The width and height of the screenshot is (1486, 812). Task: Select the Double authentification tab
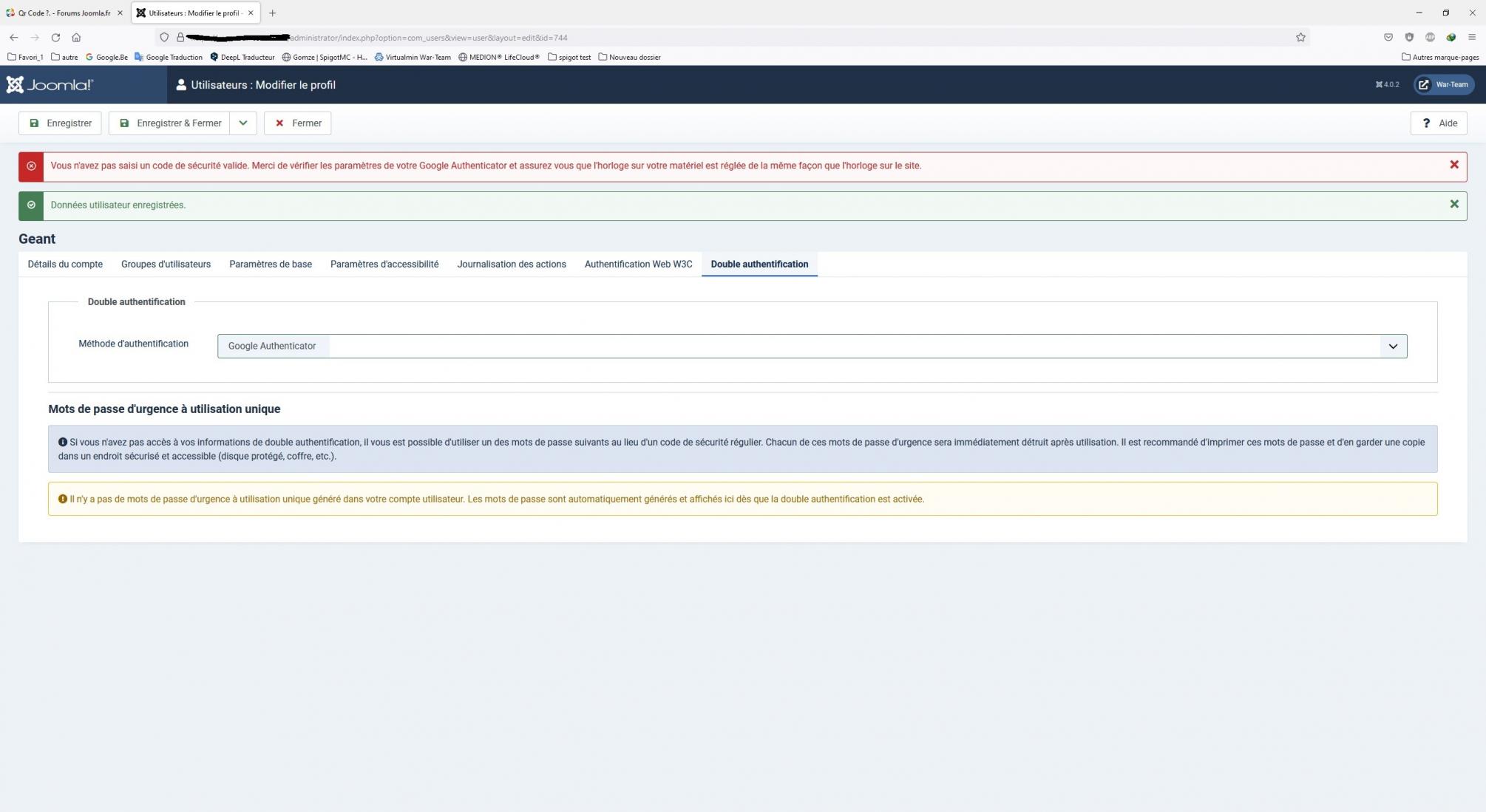tap(759, 265)
